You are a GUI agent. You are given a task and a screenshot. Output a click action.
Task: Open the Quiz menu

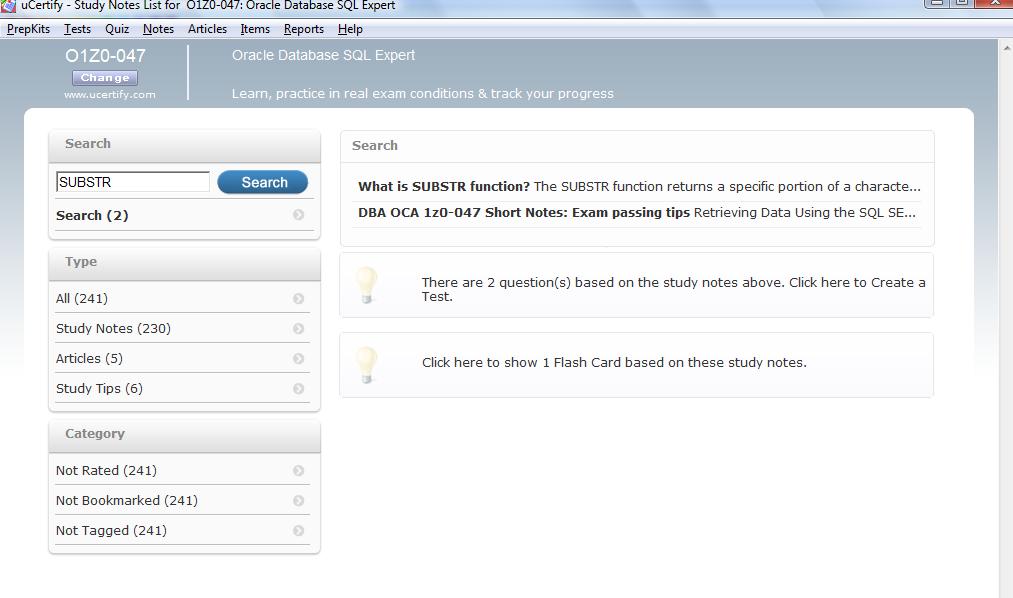(117, 29)
